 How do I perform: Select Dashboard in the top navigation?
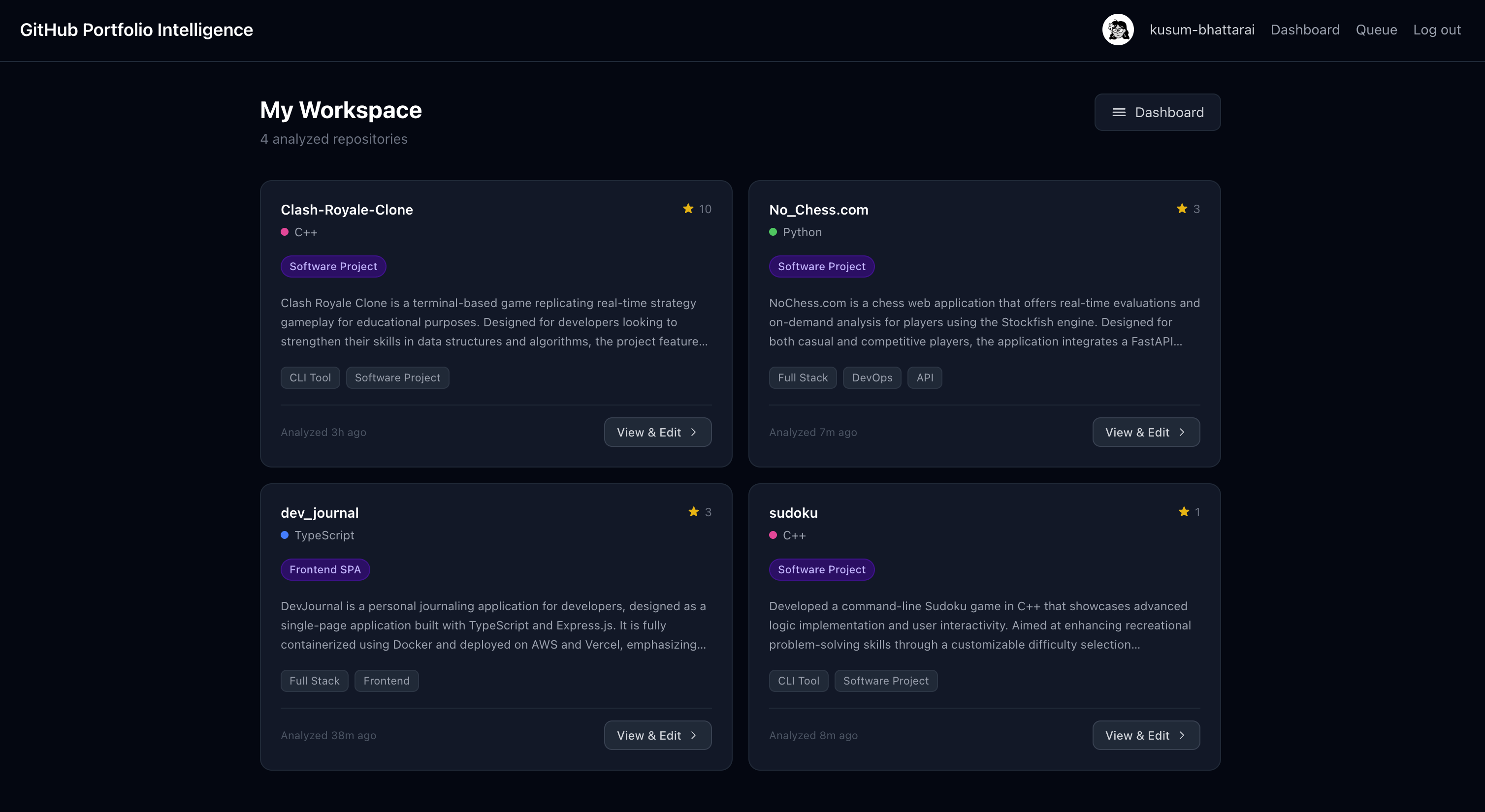coord(1305,30)
